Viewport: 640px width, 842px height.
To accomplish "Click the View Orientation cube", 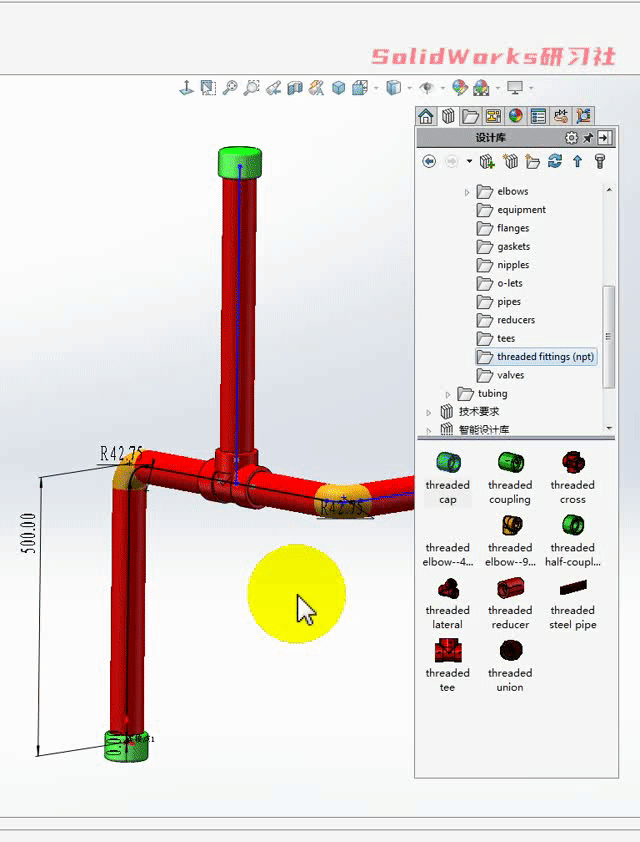I will [x=338, y=88].
